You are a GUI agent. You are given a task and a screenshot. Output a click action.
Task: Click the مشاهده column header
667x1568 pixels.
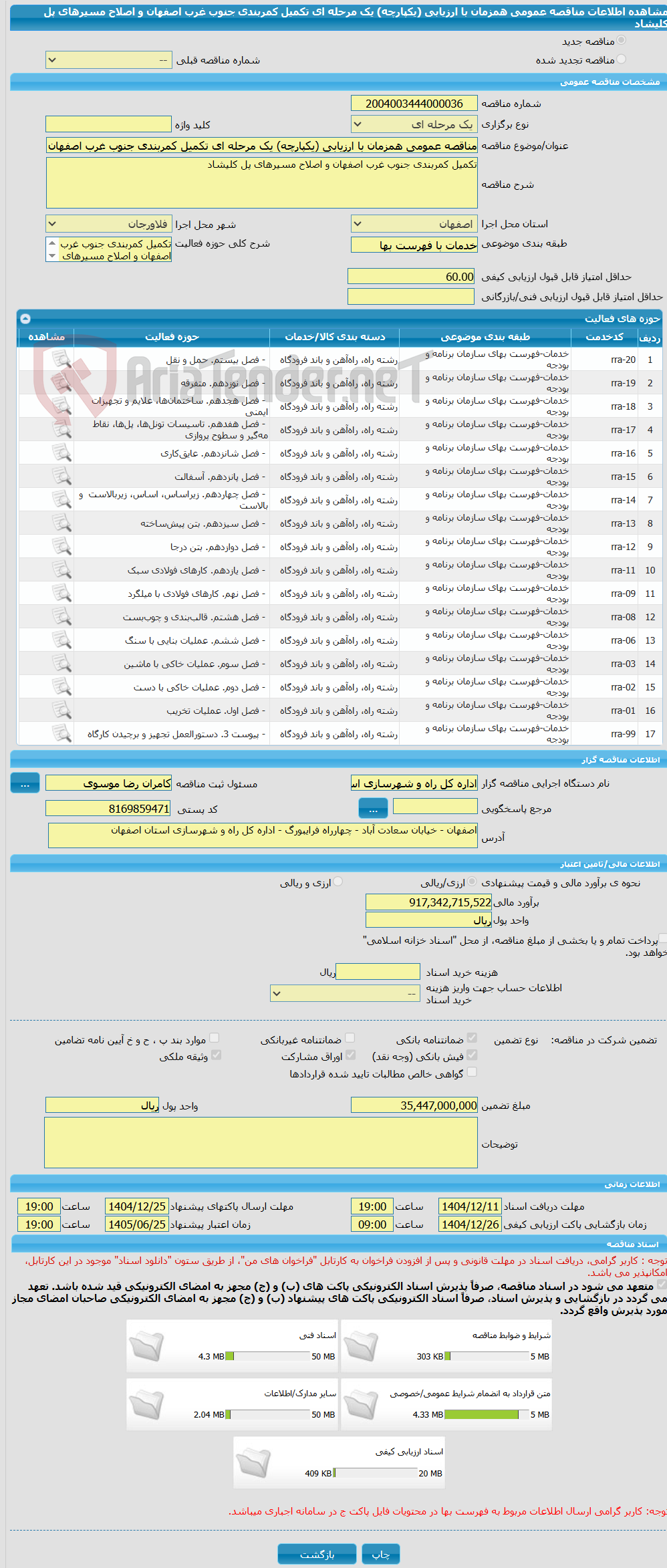tap(46, 337)
